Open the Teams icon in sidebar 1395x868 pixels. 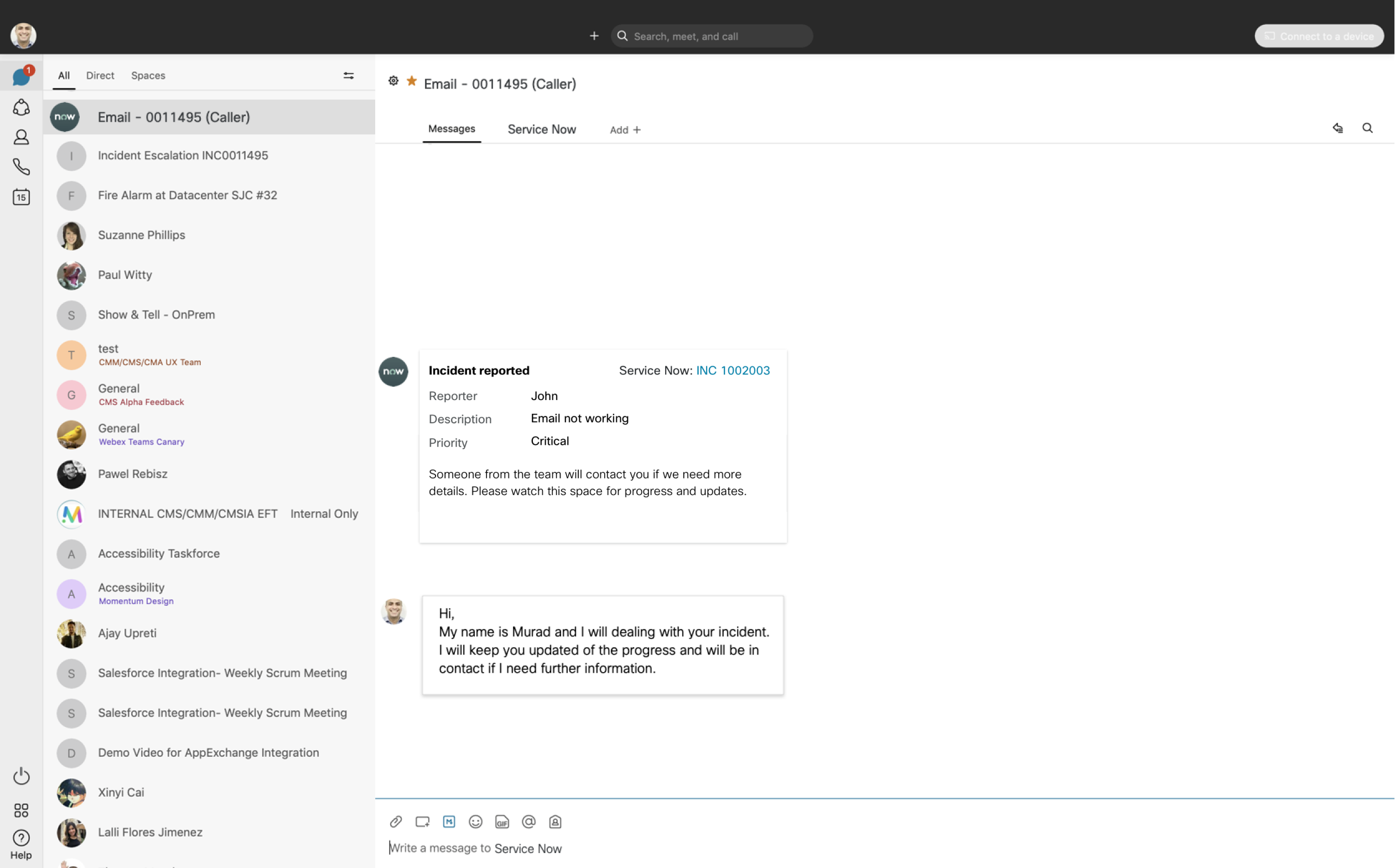[x=21, y=107]
